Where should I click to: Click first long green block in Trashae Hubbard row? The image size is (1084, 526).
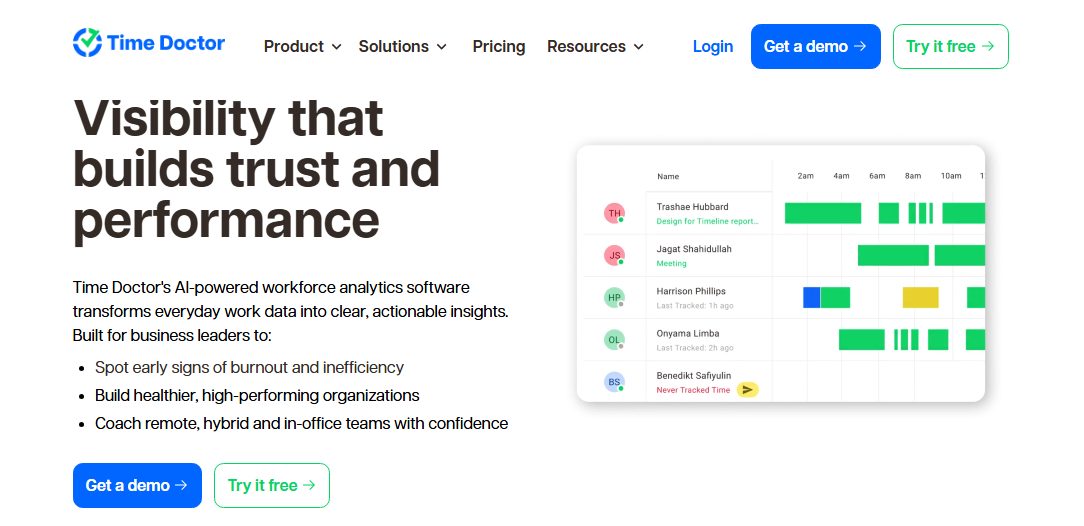[823, 213]
